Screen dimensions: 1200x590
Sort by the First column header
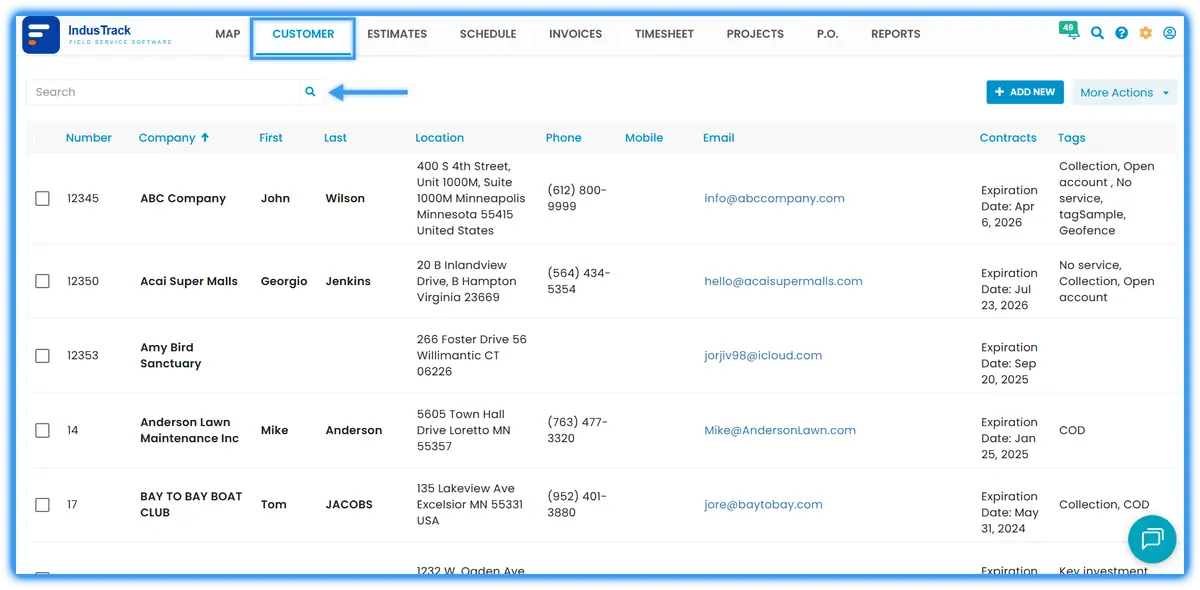click(x=271, y=138)
